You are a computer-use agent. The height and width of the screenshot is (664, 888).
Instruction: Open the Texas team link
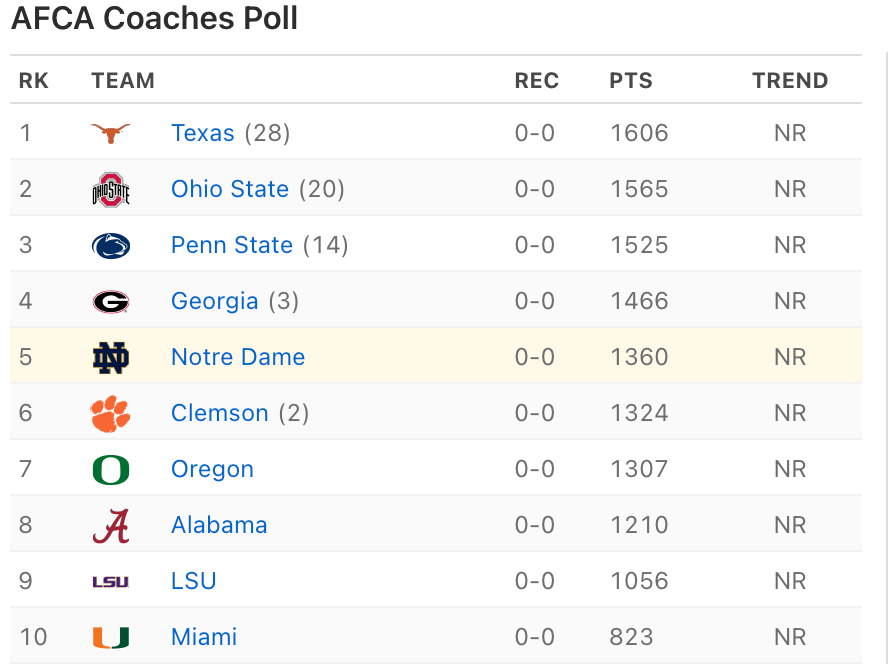click(x=203, y=133)
